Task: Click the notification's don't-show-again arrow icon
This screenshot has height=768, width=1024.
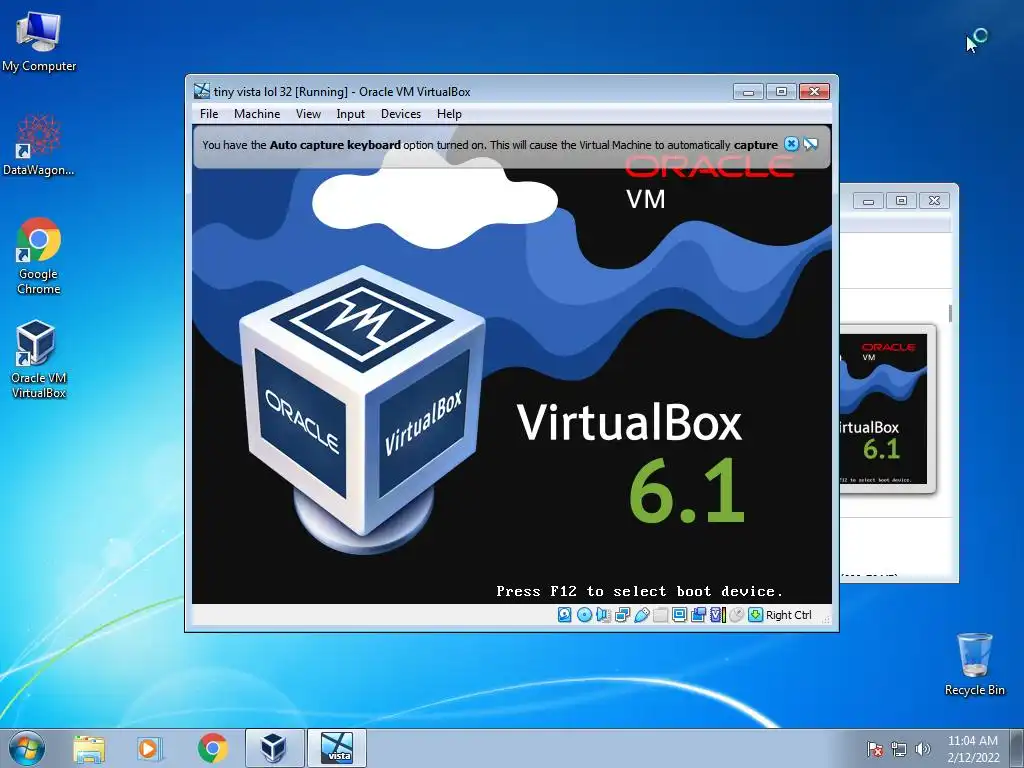Action: [x=810, y=144]
